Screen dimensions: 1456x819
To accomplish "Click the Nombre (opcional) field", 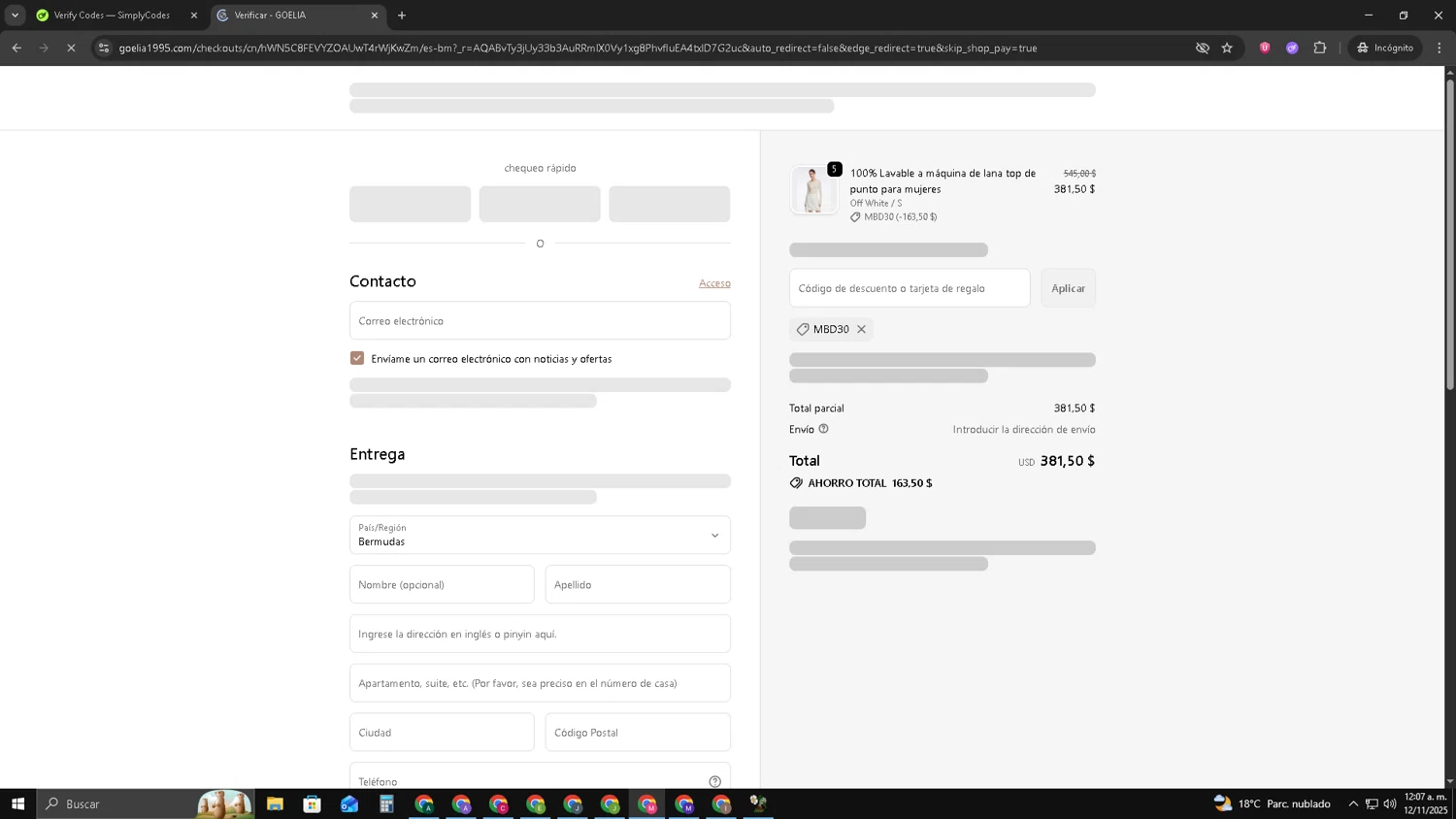I will pos(442,584).
